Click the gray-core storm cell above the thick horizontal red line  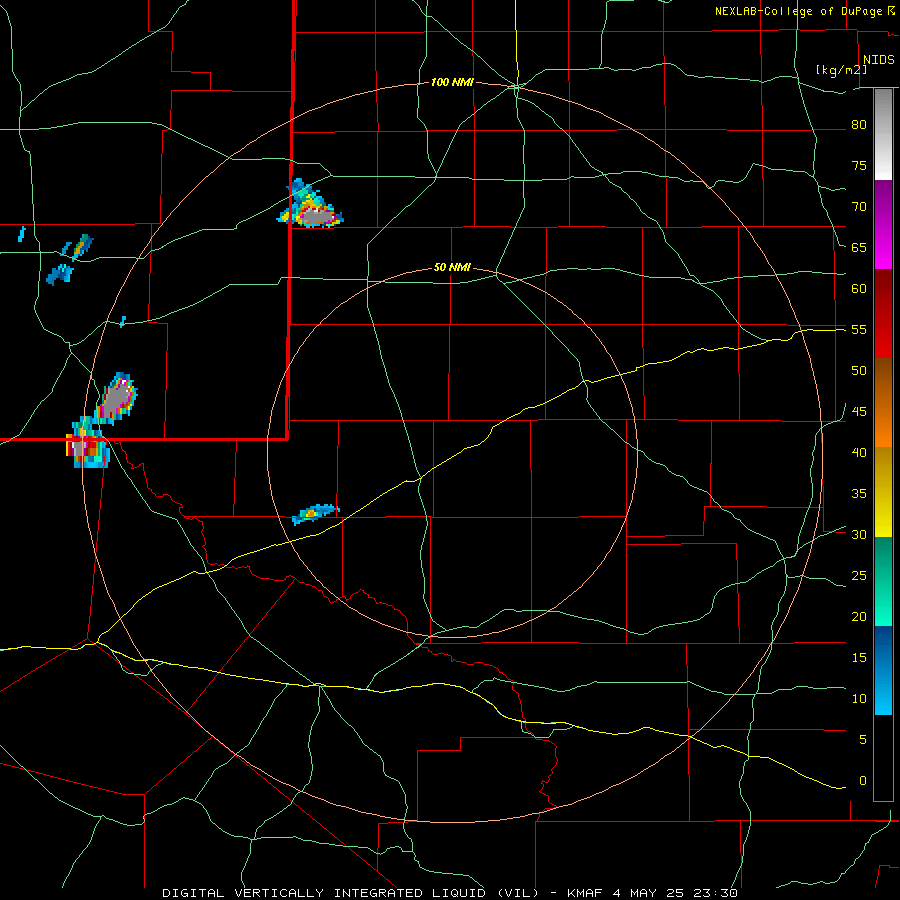point(117,397)
